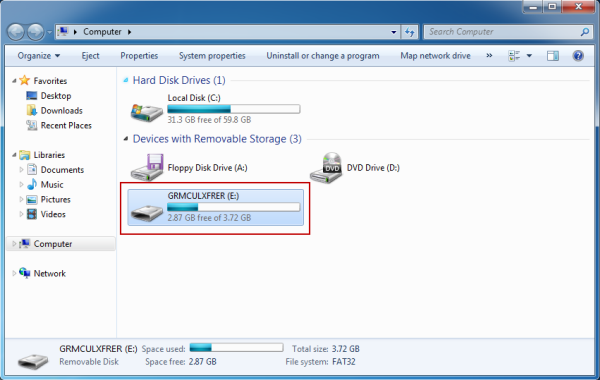This screenshot has width=600, height=380.
Task: Collapse the Libraries tree section
Action: pyautogui.click(x=14, y=155)
